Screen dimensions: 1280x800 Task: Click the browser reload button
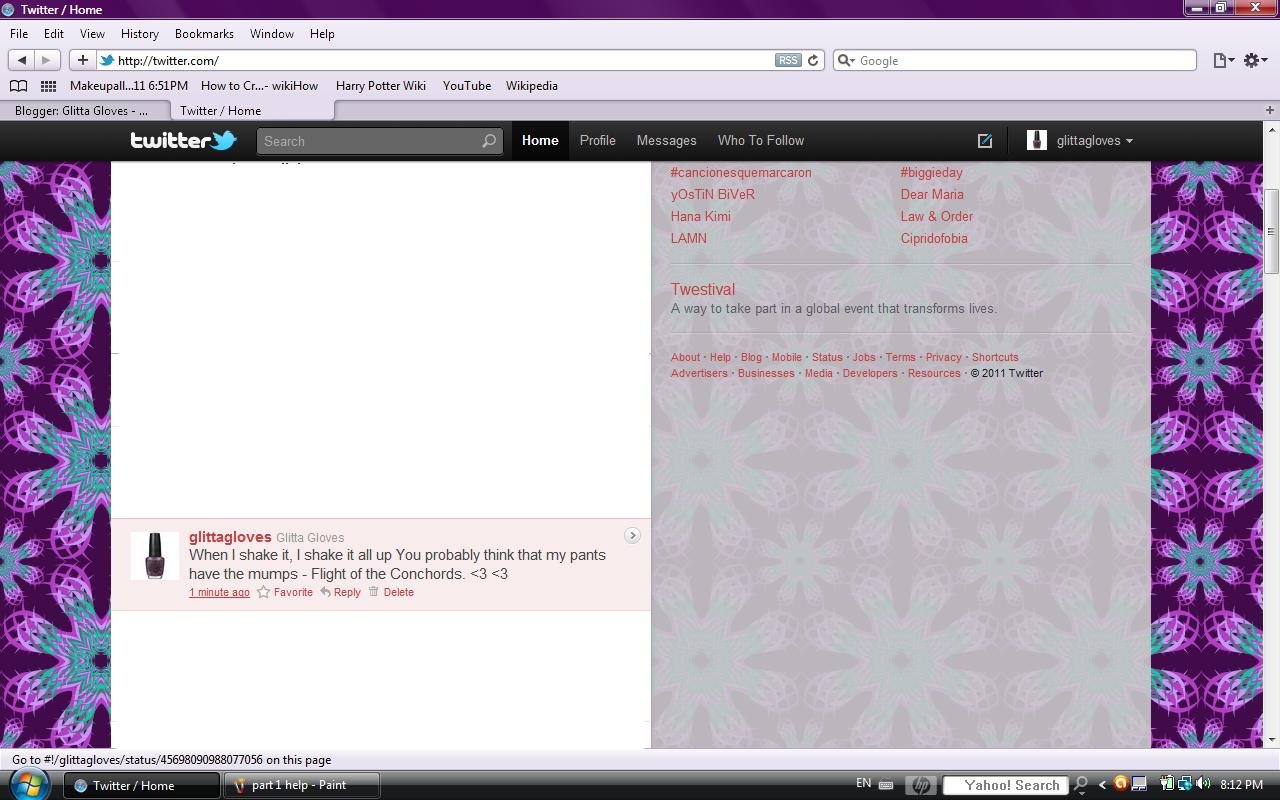click(x=813, y=60)
